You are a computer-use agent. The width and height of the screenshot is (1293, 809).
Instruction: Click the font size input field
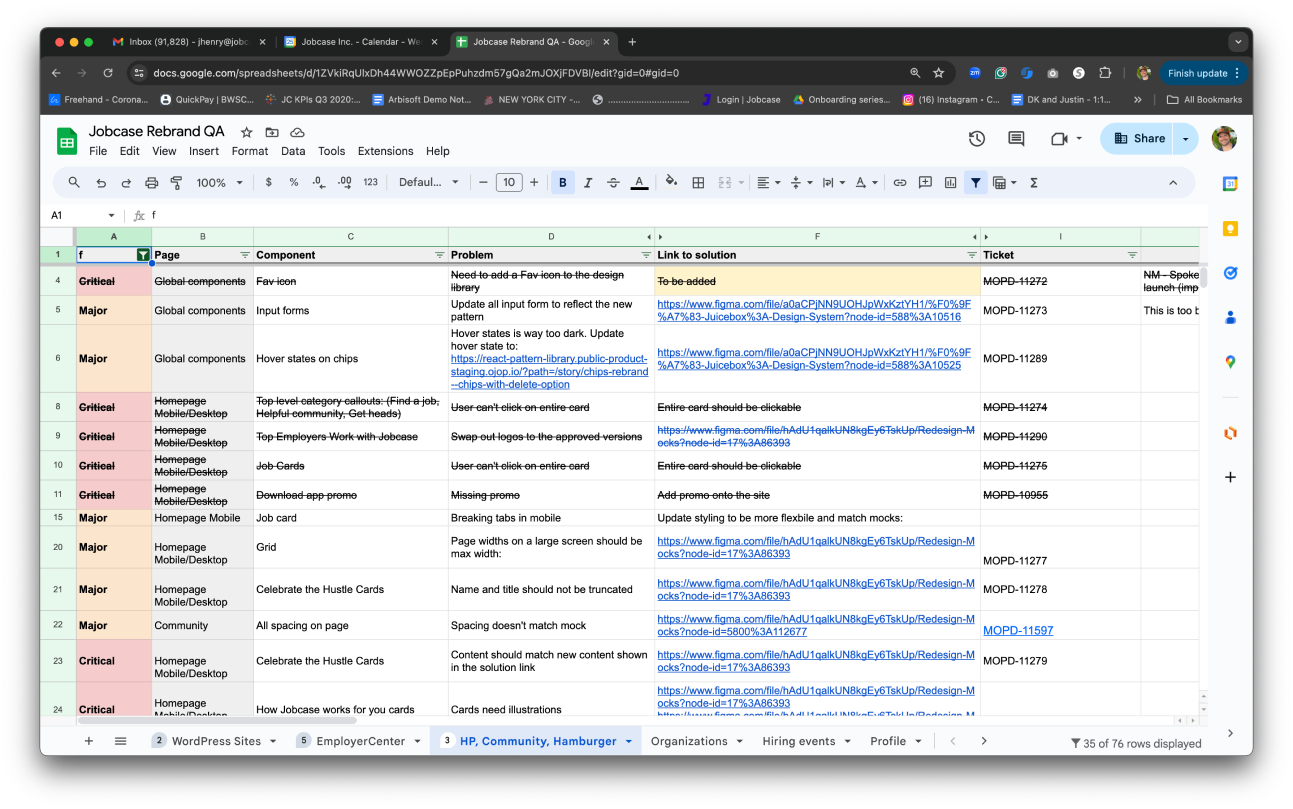pos(509,183)
